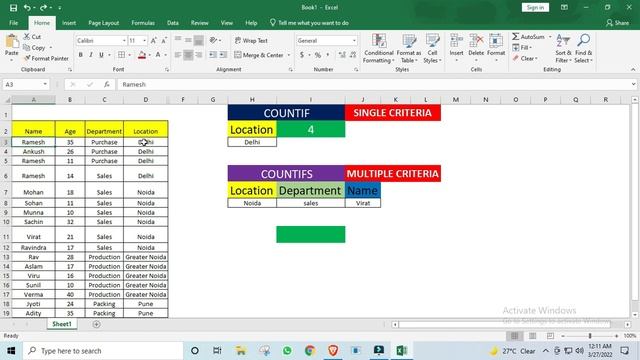This screenshot has width=640, height=360.
Task: Toggle center horizontal alignment
Action: [188, 55]
